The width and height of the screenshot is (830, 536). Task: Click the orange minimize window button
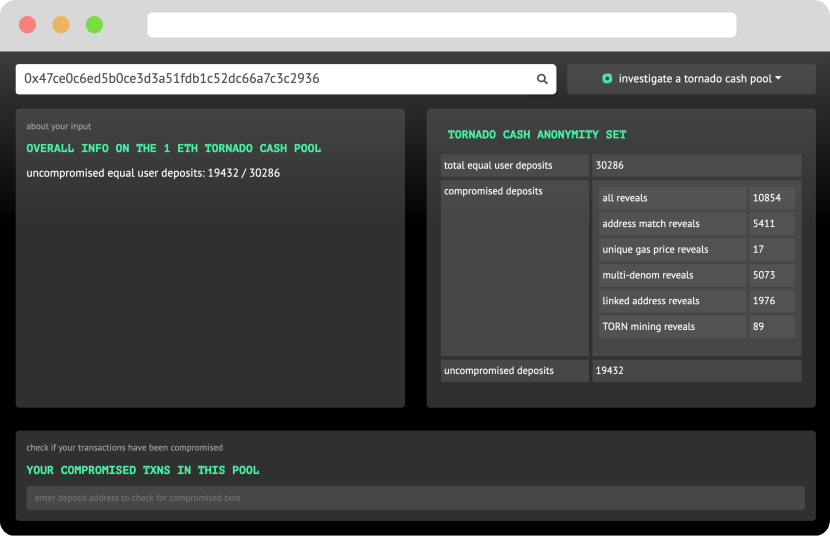pos(61,25)
